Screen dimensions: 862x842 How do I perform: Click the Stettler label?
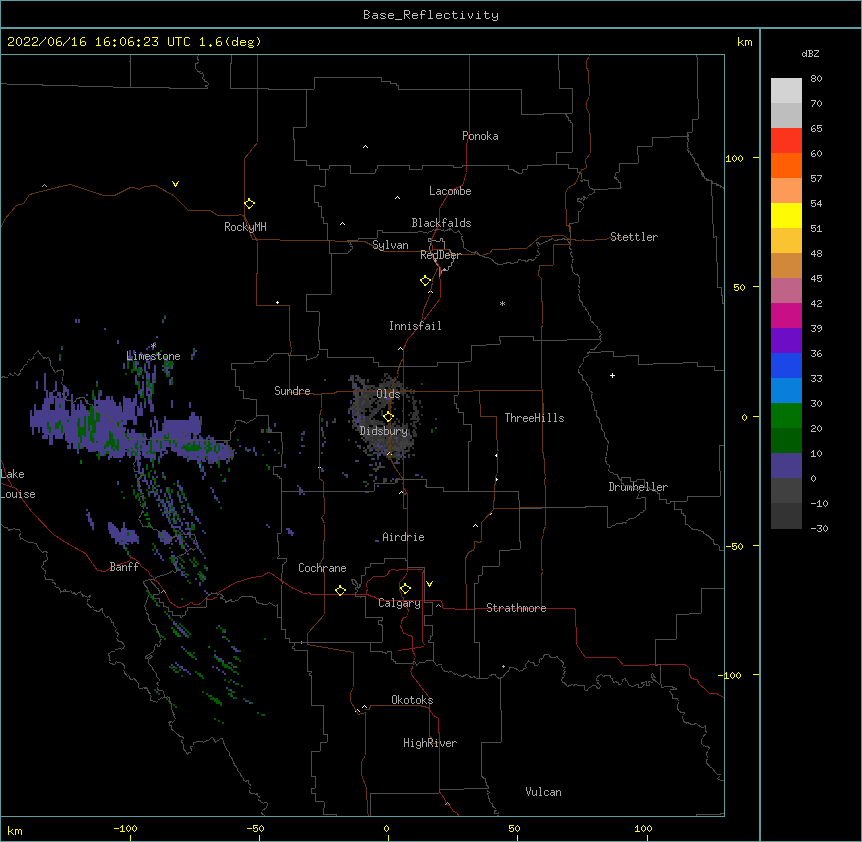(x=634, y=237)
